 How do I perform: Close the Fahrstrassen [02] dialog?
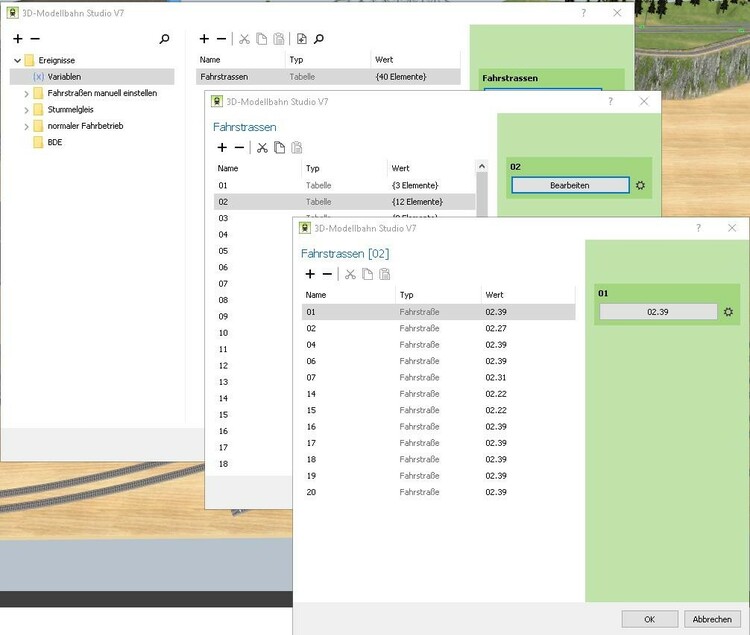[732, 228]
